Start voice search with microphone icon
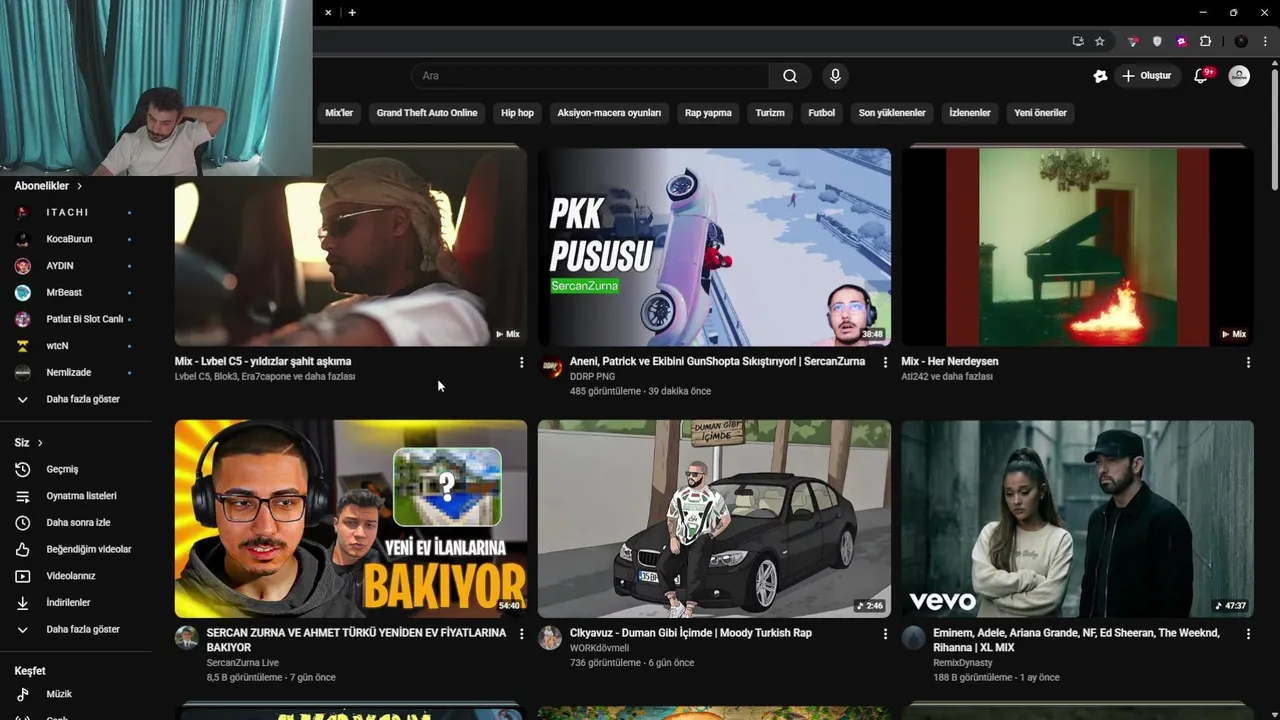Image resolution: width=1280 pixels, height=720 pixels. click(835, 76)
